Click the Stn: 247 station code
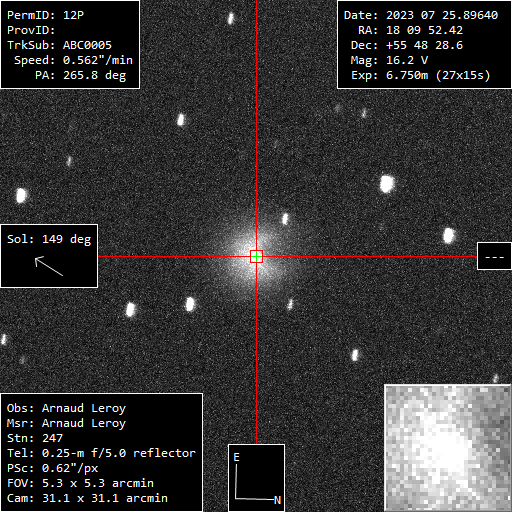 [35, 438]
